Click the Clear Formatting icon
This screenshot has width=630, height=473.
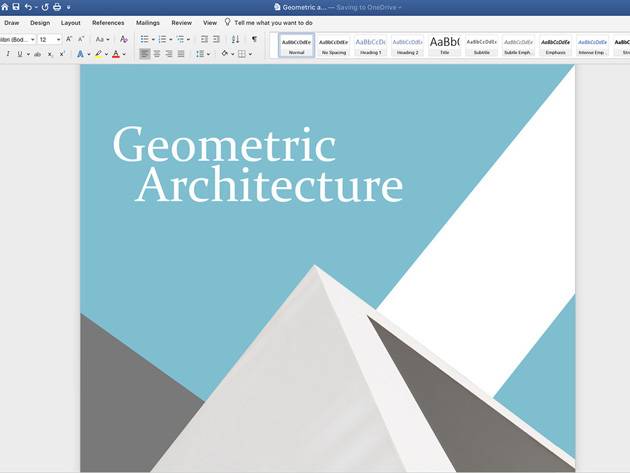tap(124, 40)
